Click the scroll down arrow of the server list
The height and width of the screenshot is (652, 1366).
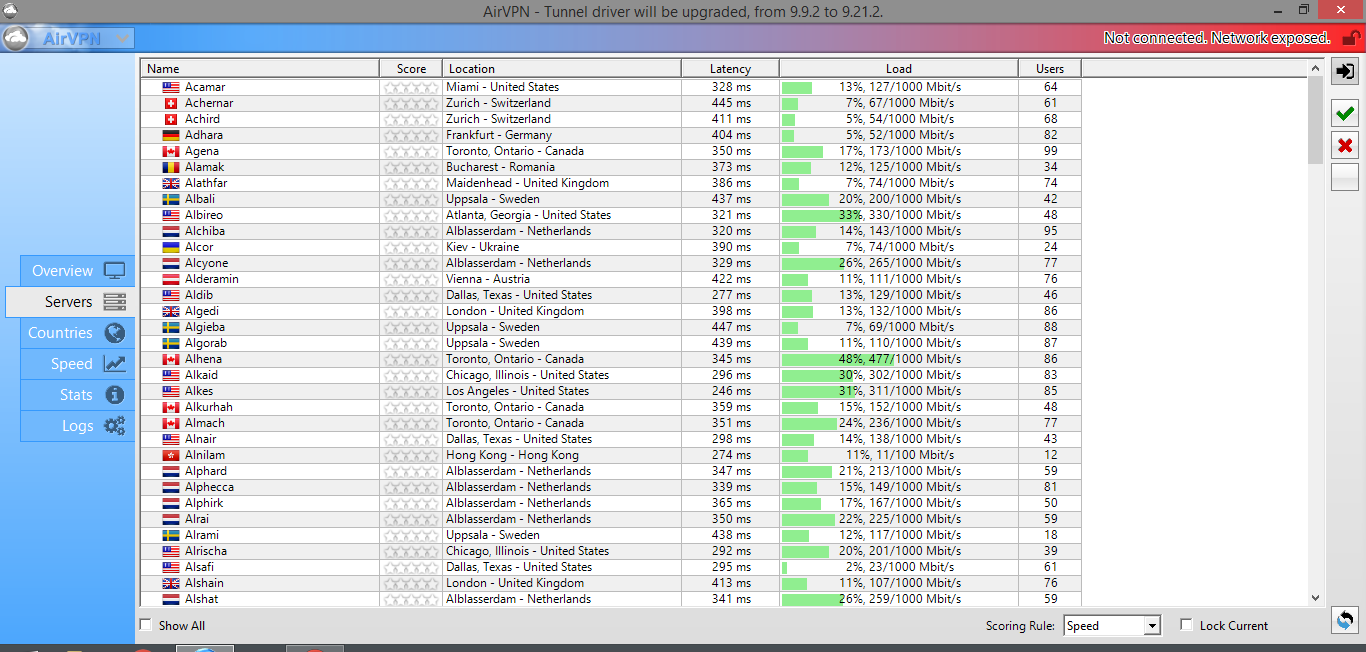pos(1315,598)
